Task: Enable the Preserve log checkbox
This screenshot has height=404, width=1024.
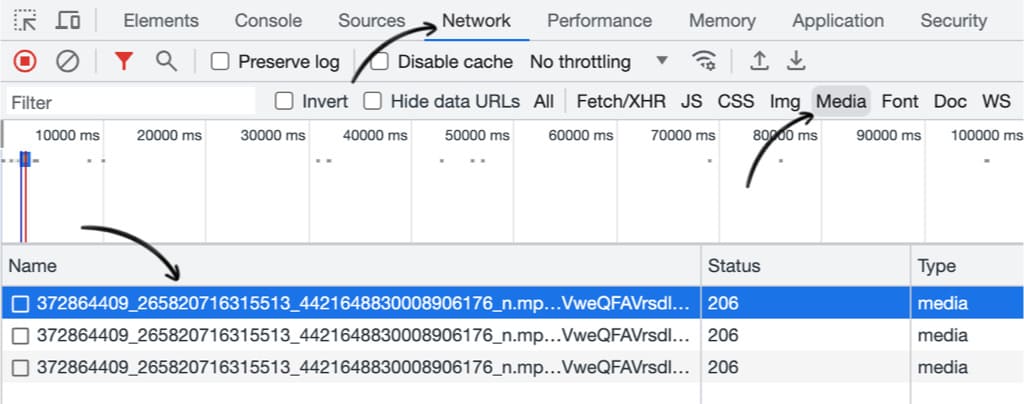Action: [220, 62]
